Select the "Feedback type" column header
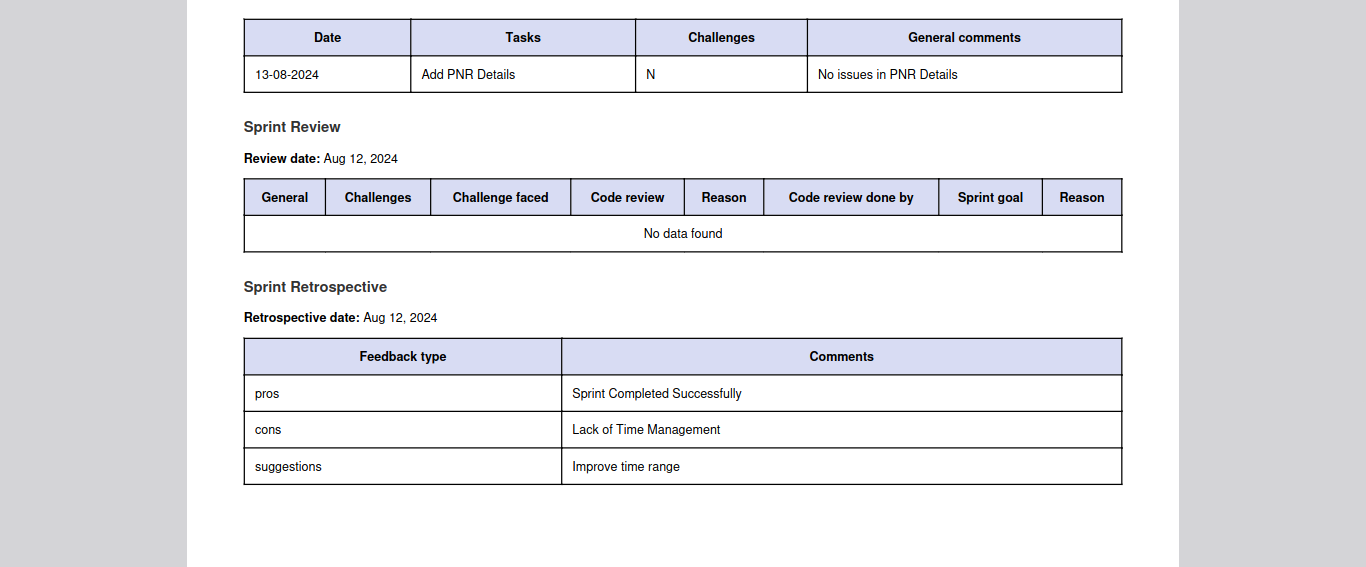Screen dimensions: 1366x567 pos(403,357)
